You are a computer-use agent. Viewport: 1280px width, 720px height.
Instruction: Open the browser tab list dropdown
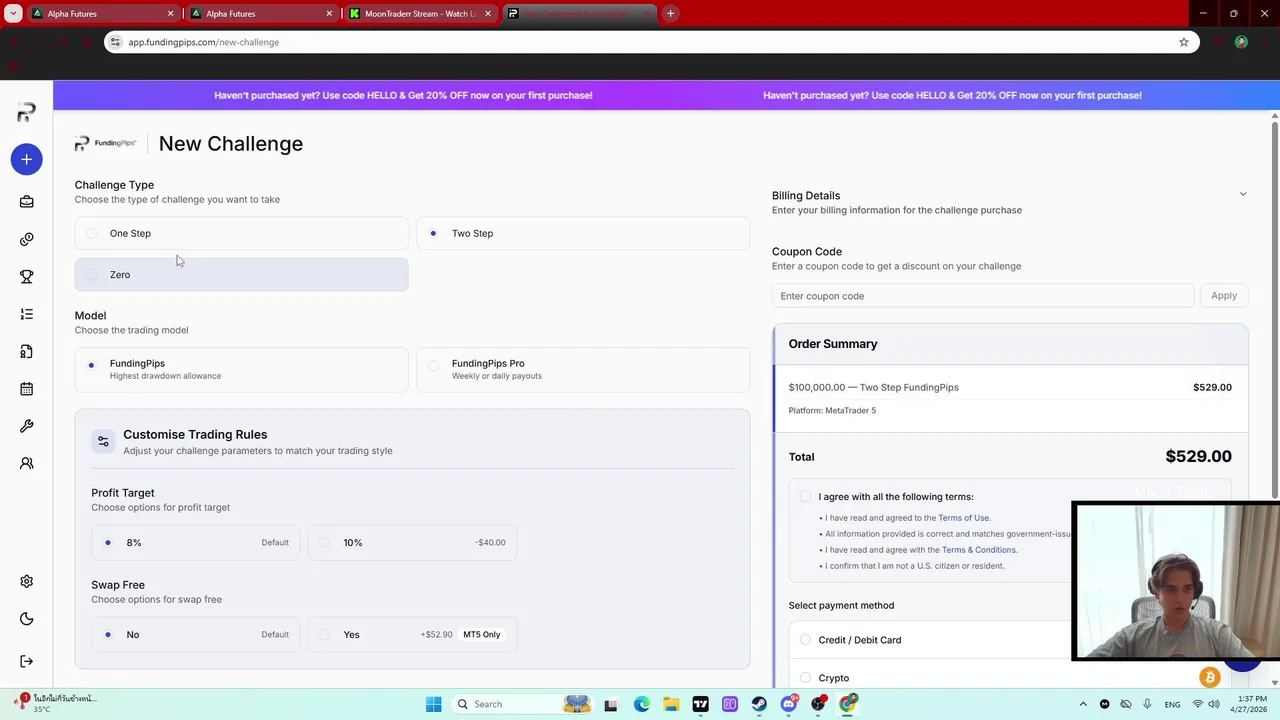(13, 13)
